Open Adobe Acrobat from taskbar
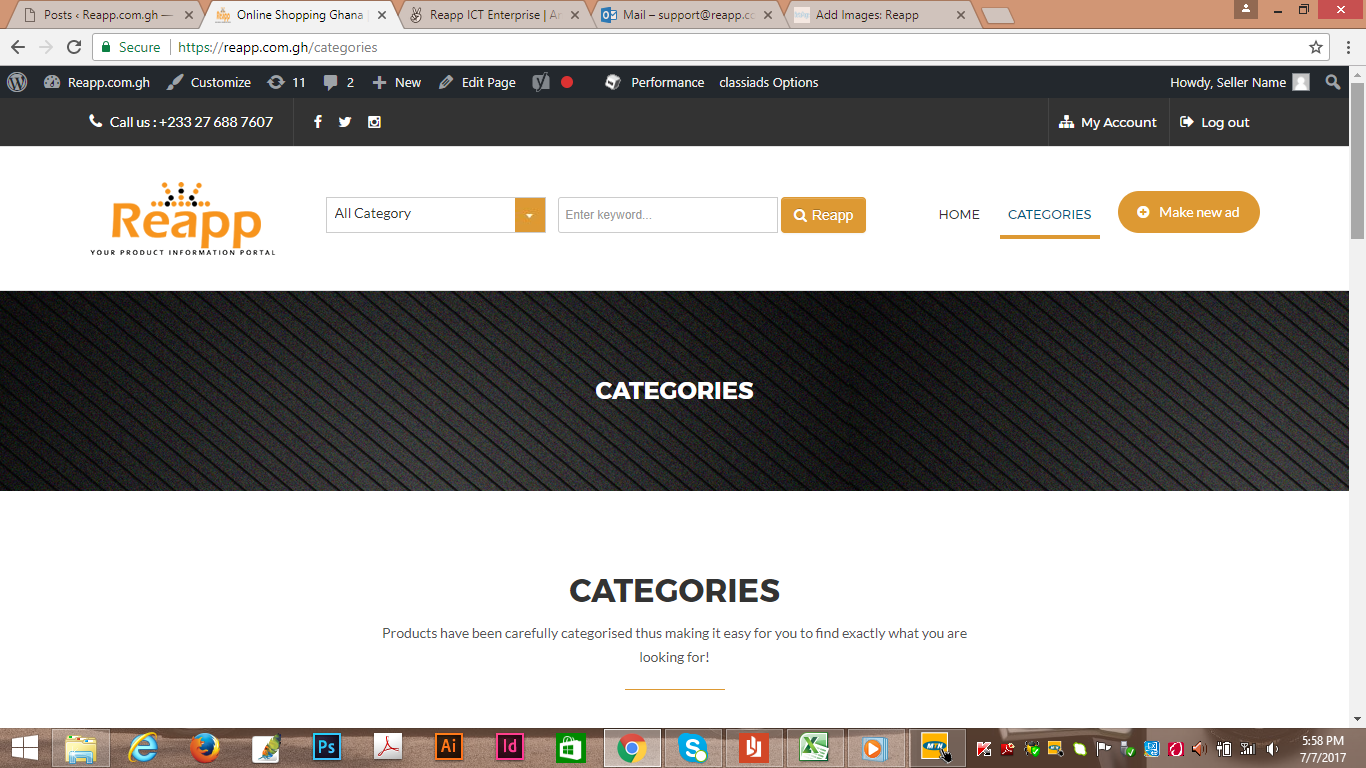The width and height of the screenshot is (1366, 768). pyautogui.click(x=387, y=748)
